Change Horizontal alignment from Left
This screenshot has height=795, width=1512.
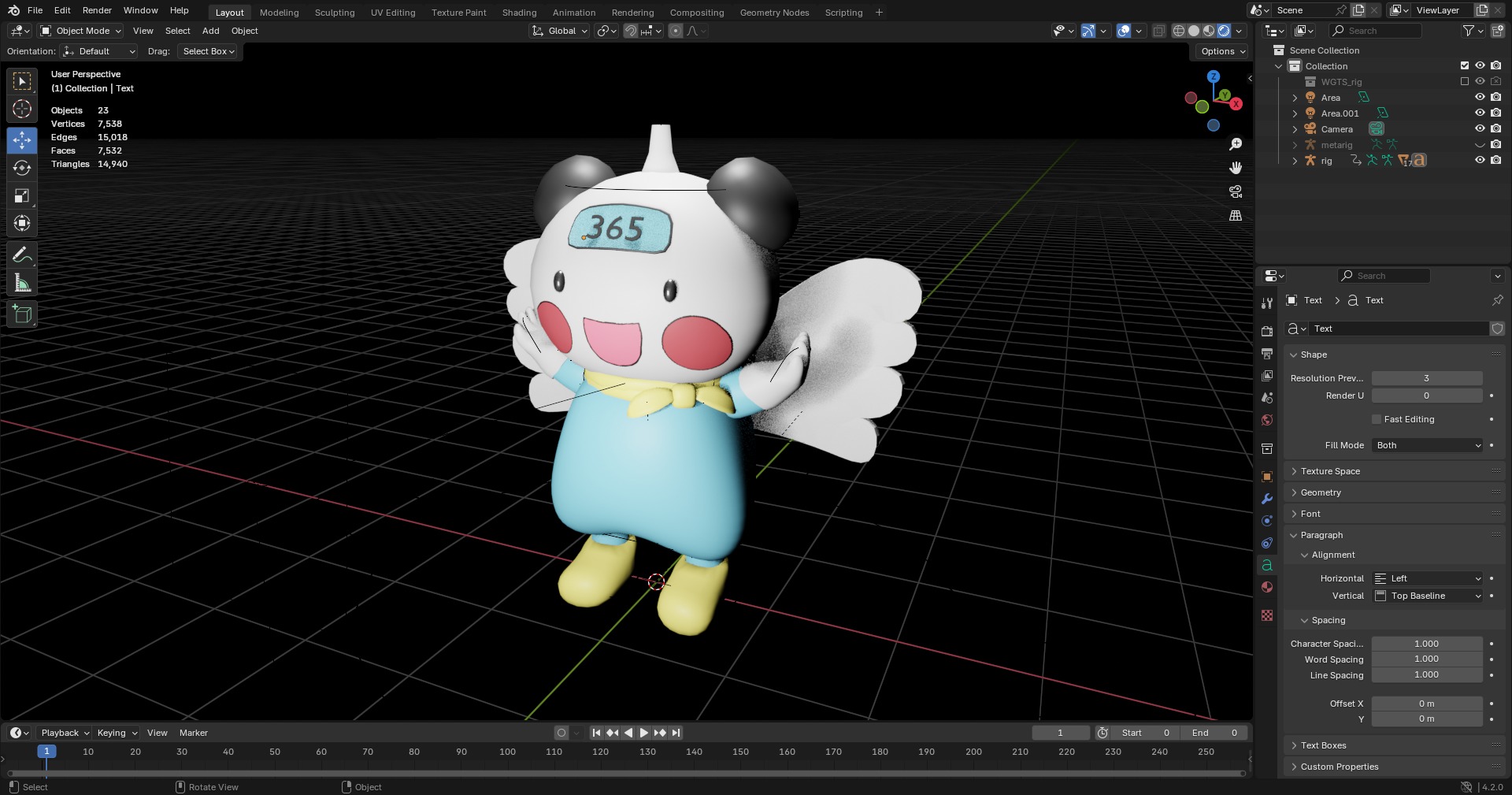coord(1427,578)
